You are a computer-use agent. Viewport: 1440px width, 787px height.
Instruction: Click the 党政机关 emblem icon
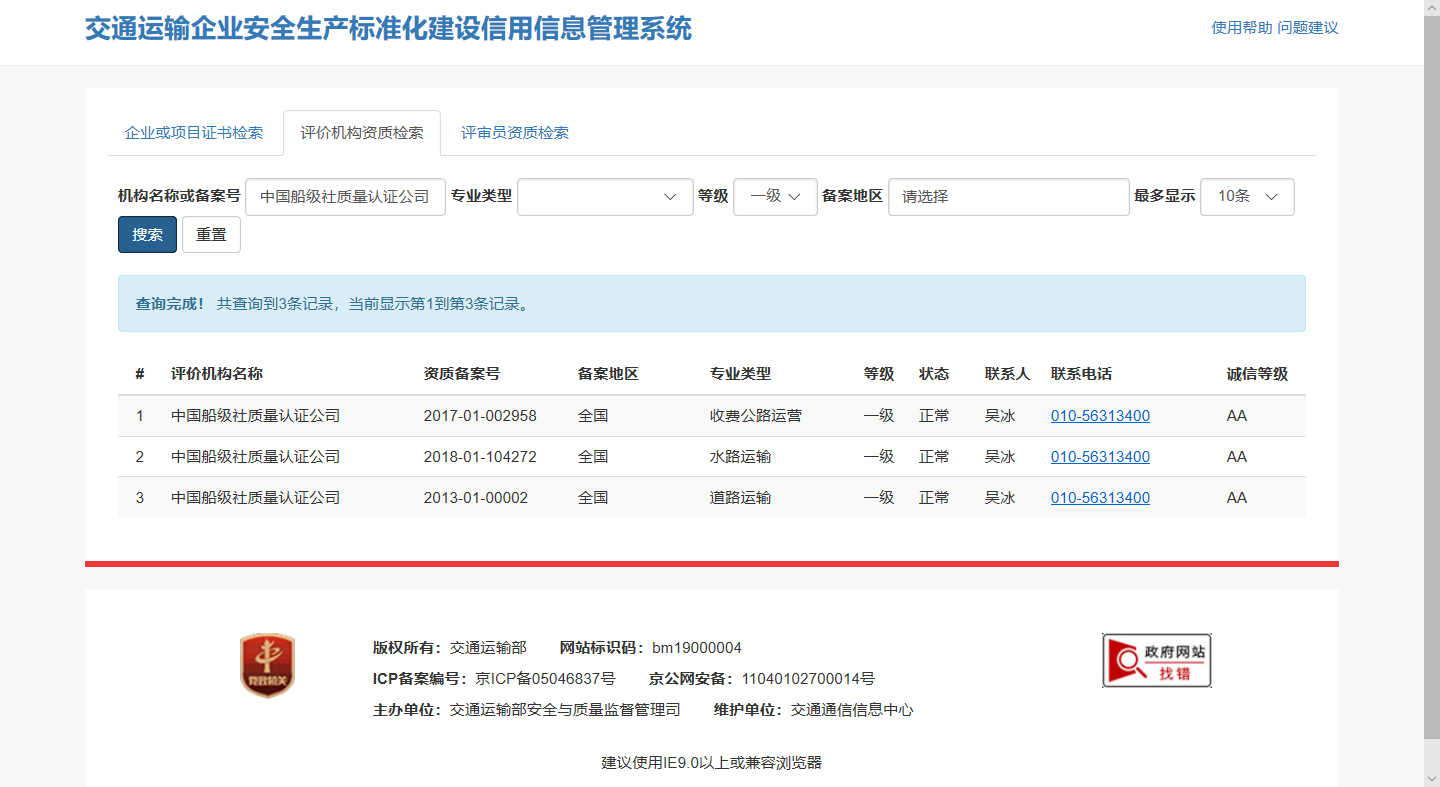point(267,665)
